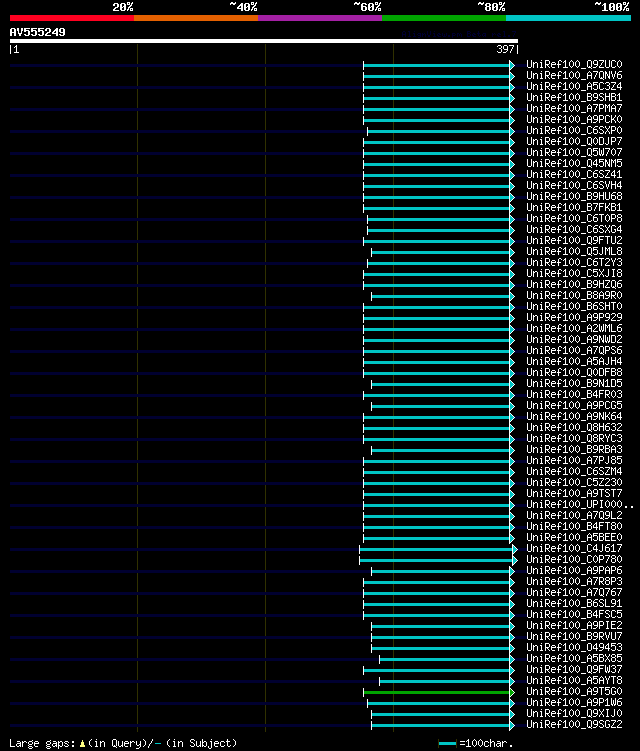Select subject label UniRef100_Q0DJP7
The height and width of the screenshot is (751, 640).
coord(574,141)
